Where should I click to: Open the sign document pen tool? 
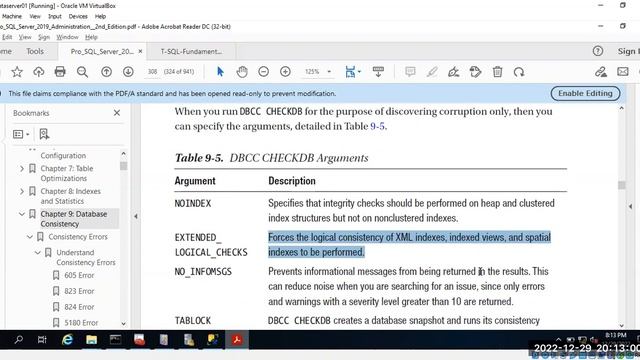(x=453, y=72)
